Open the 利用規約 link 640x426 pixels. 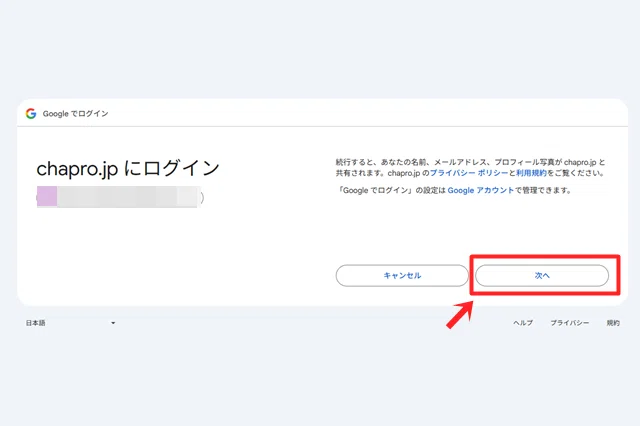(x=531, y=173)
